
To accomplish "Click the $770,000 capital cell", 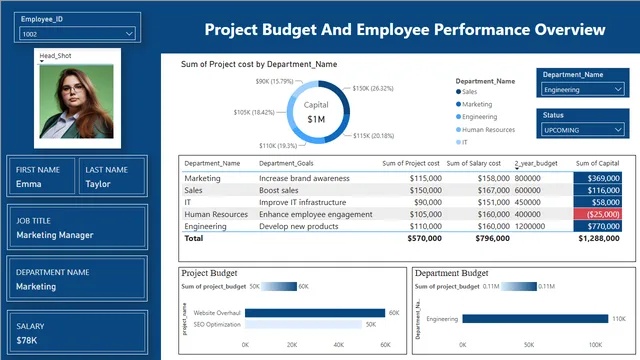I will click(598, 226).
